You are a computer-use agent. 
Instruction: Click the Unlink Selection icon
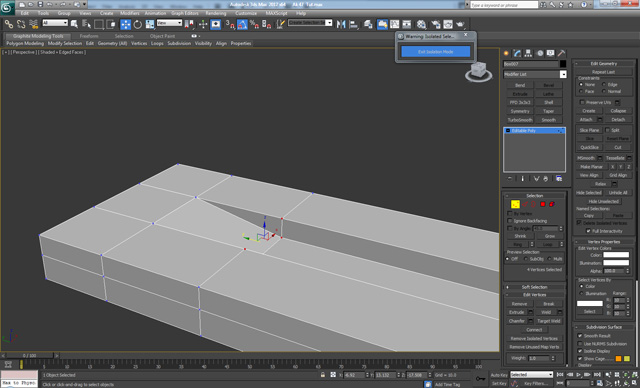pyautogui.click(x=21, y=24)
